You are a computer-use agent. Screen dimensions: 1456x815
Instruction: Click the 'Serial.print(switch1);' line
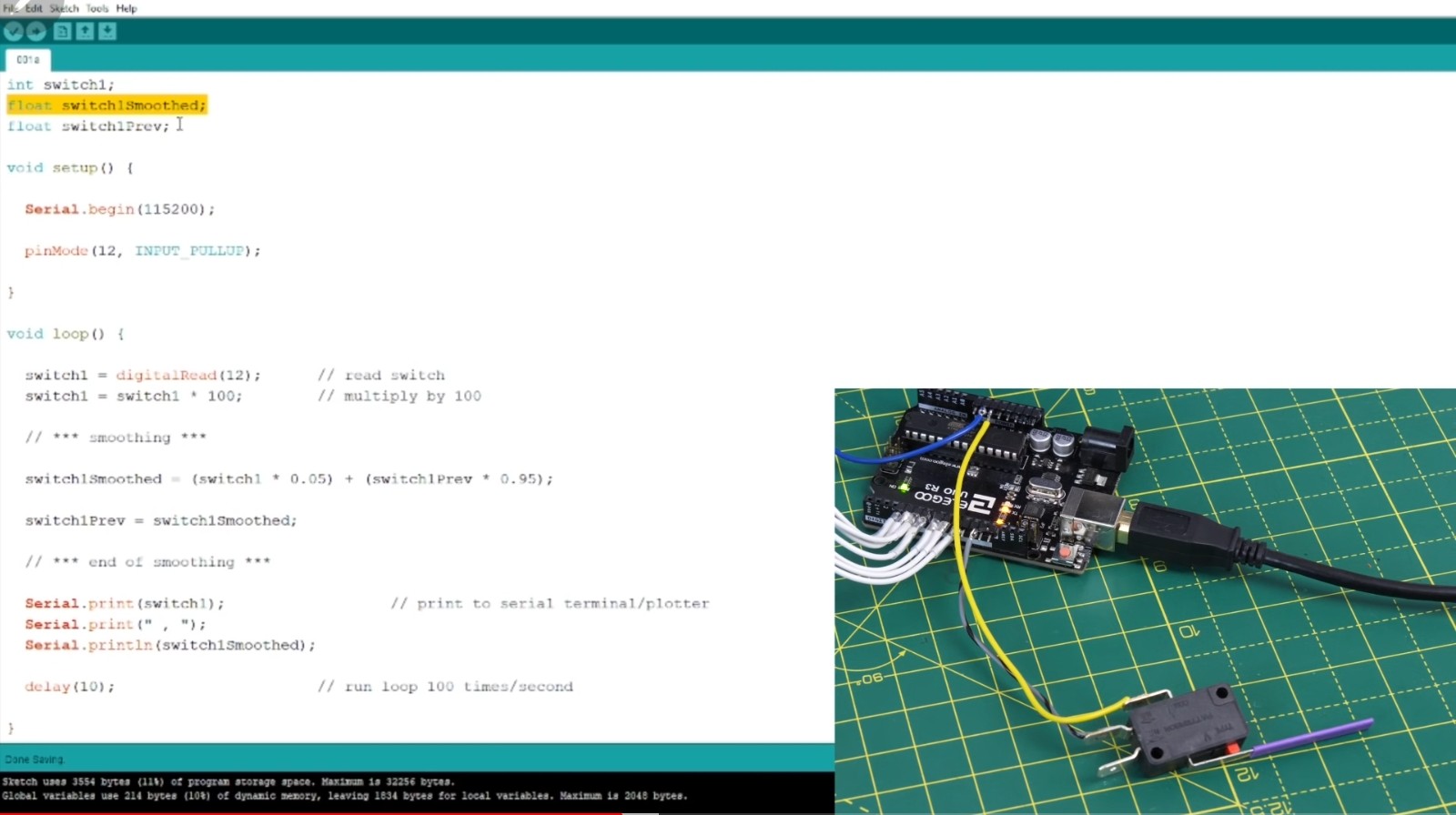[x=125, y=604]
